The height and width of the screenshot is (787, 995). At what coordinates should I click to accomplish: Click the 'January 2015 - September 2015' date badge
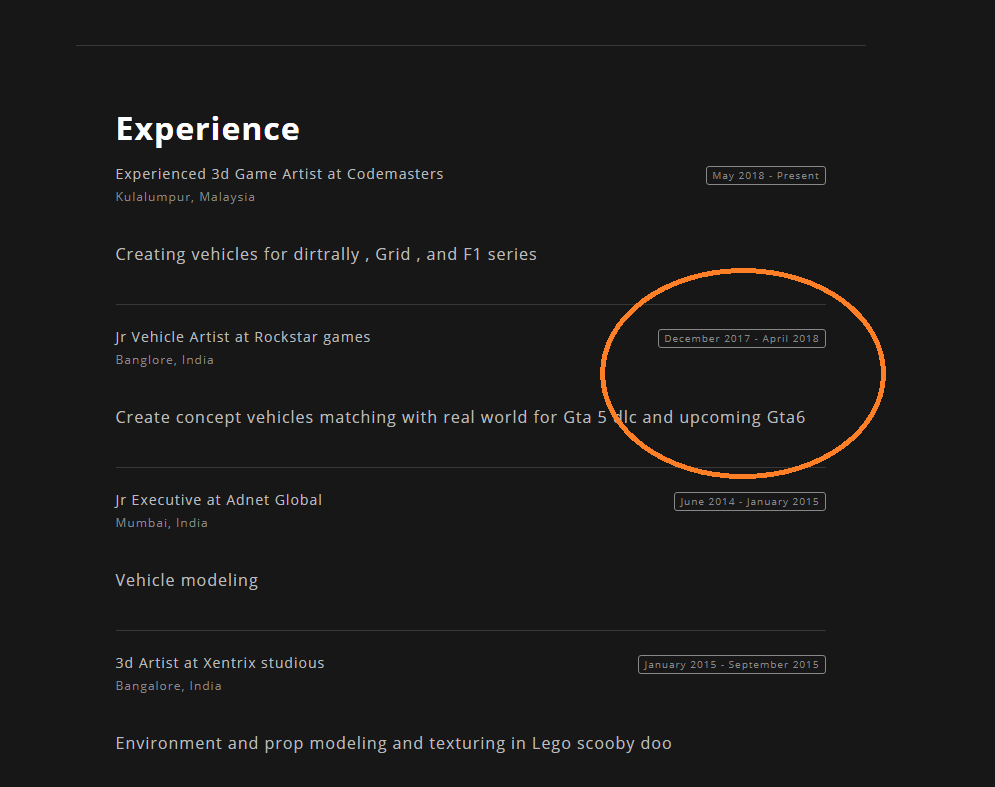pyautogui.click(x=732, y=665)
